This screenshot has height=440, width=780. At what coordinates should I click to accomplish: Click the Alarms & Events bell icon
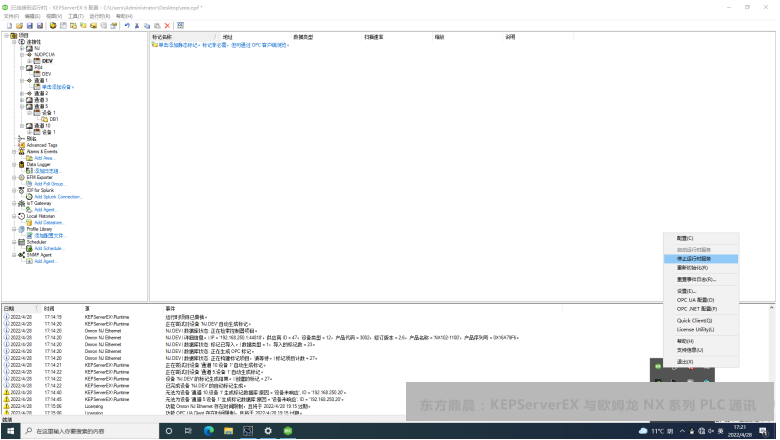coord(21,151)
